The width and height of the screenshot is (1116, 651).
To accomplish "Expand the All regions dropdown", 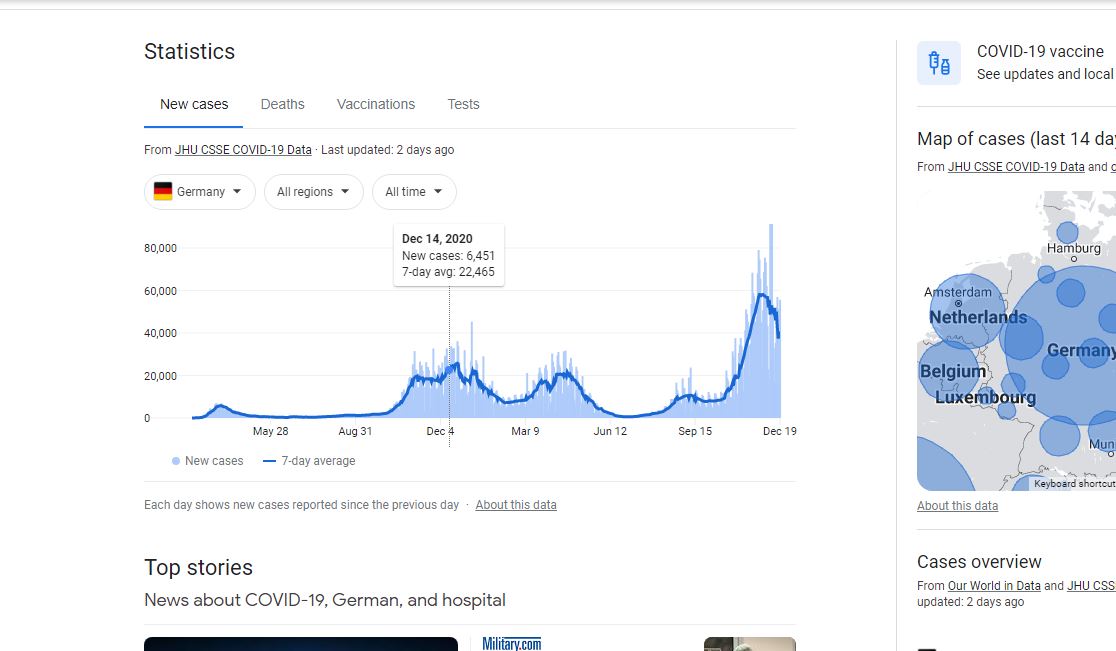I will click(313, 192).
